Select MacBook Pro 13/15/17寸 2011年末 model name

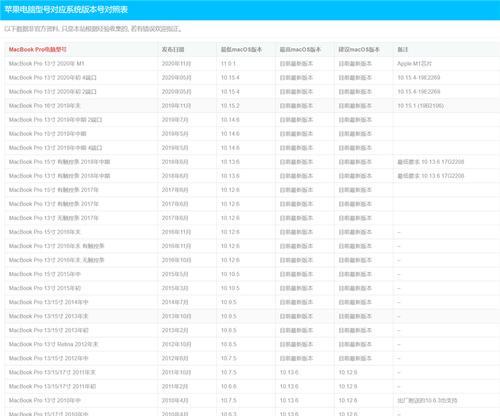52,372
